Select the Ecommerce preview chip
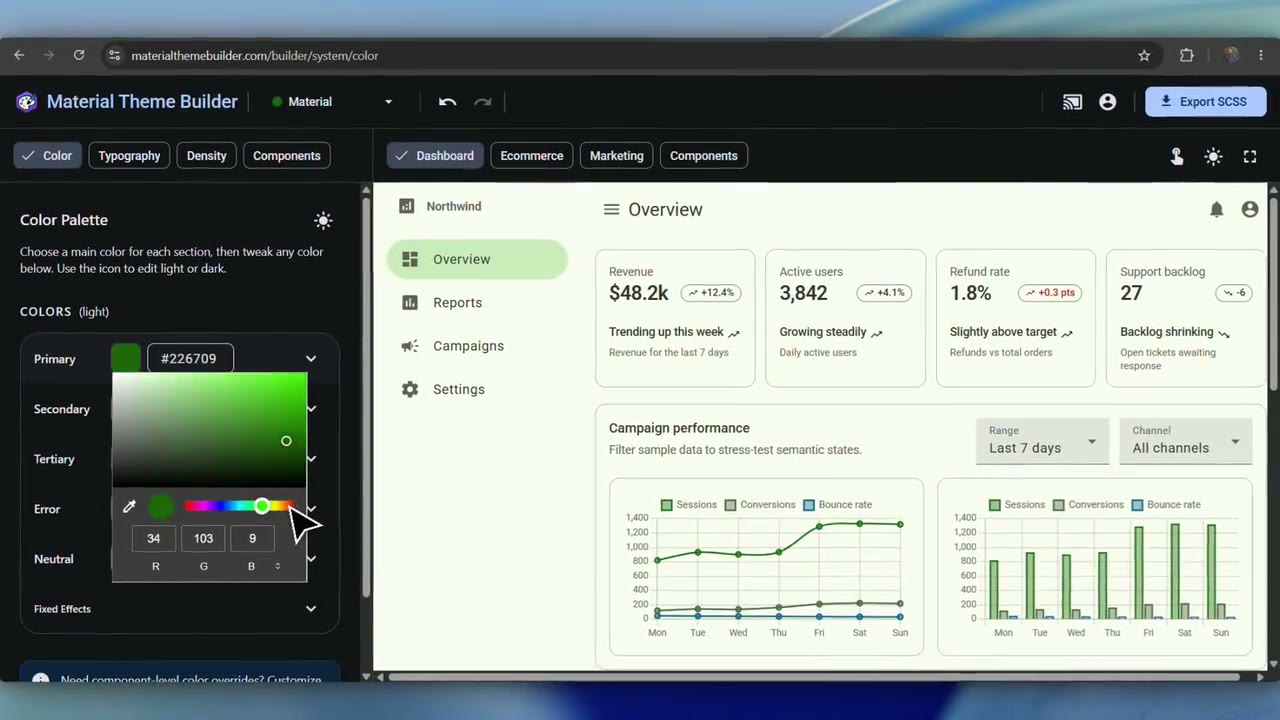1280x720 pixels. (x=532, y=156)
